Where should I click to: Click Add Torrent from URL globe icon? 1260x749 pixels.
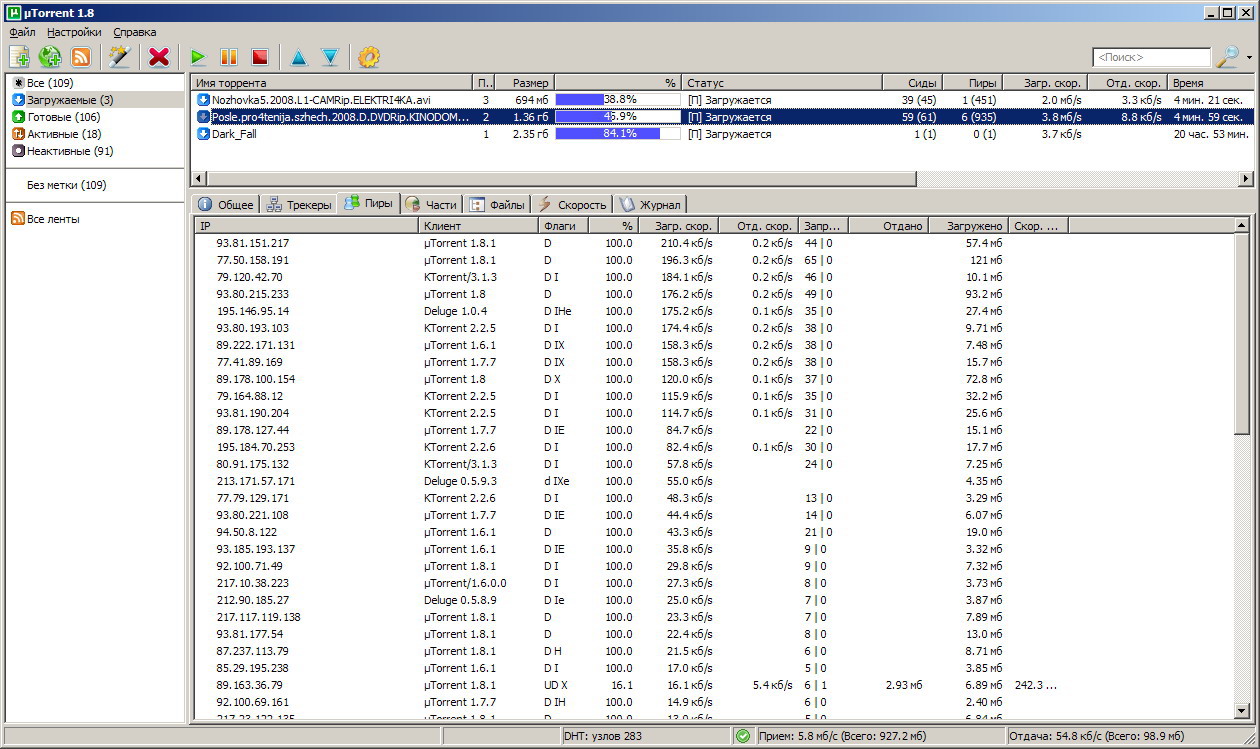click(x=50, y=57)
